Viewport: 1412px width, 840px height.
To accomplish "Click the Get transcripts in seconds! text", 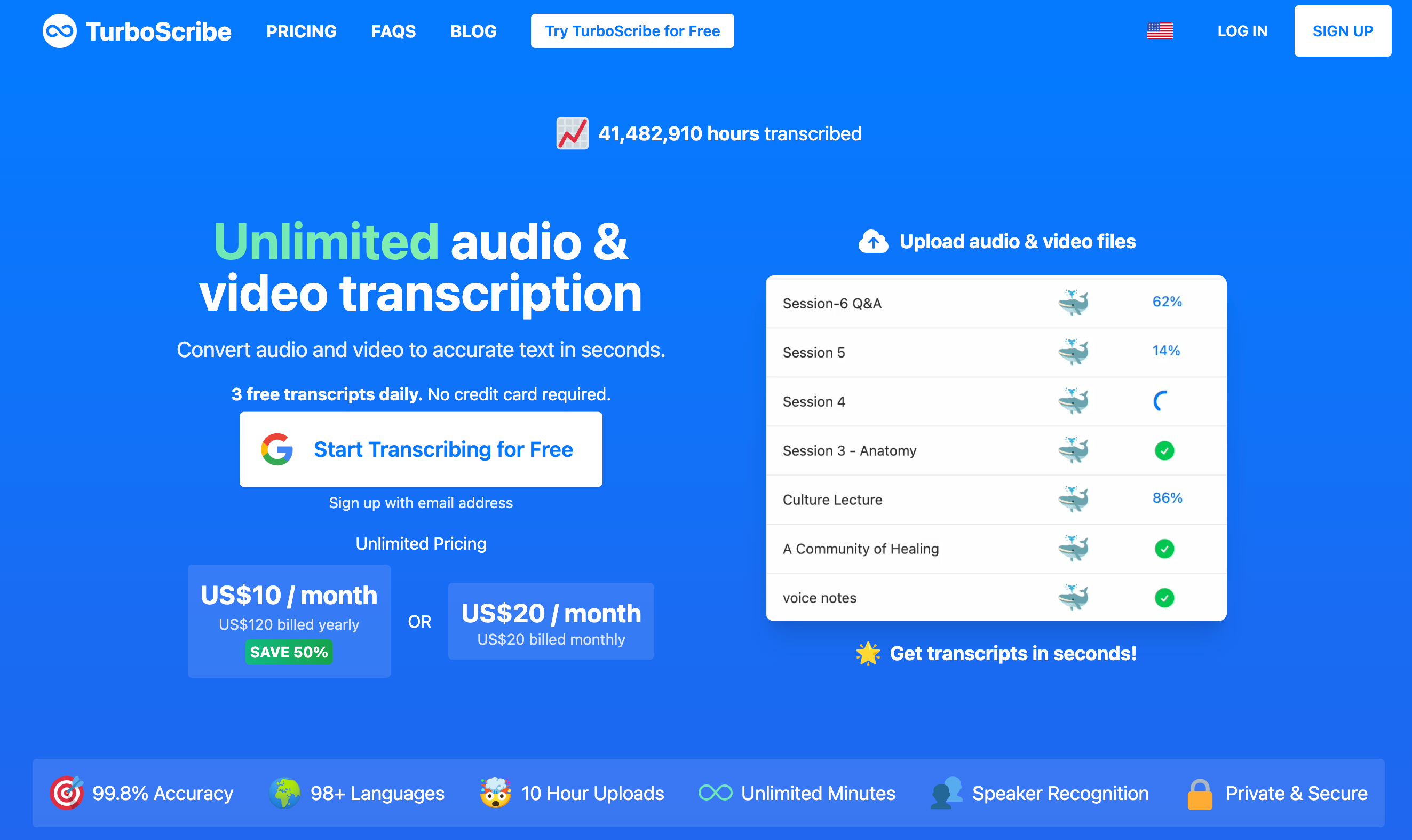I will (1012, 654).
